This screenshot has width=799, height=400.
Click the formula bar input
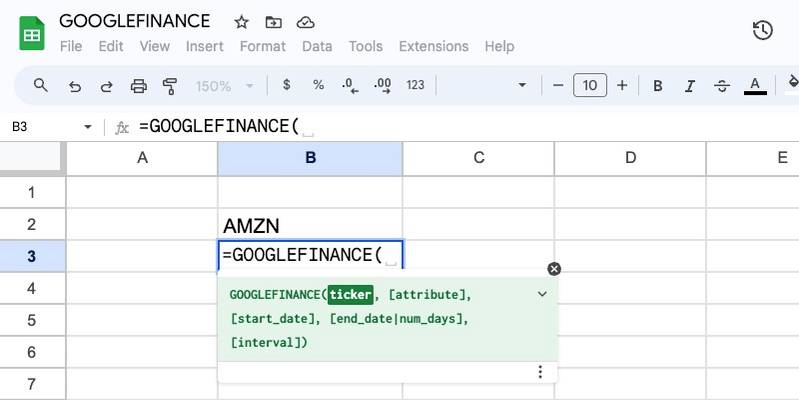(466, 126)
